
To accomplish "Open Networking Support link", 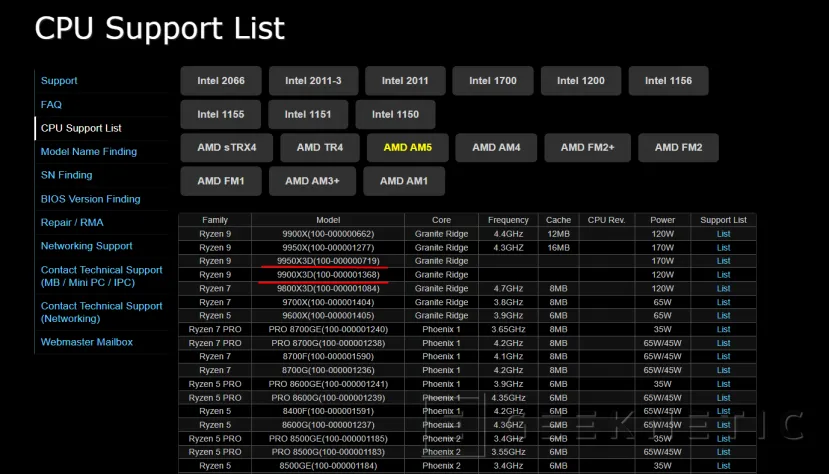I will (87, 246).
